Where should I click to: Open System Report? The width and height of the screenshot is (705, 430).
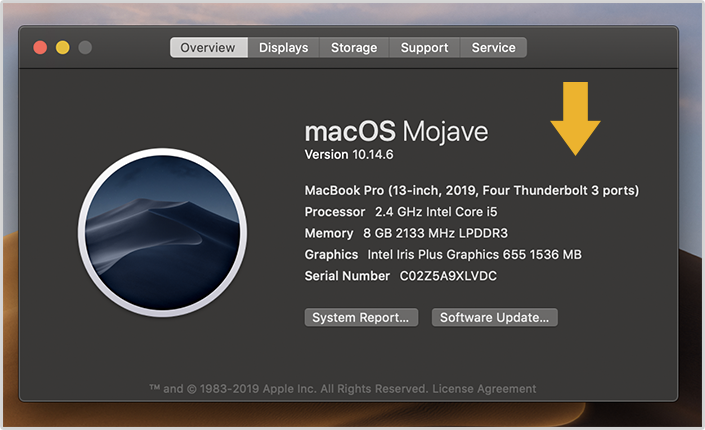click(x=361, y=317)
